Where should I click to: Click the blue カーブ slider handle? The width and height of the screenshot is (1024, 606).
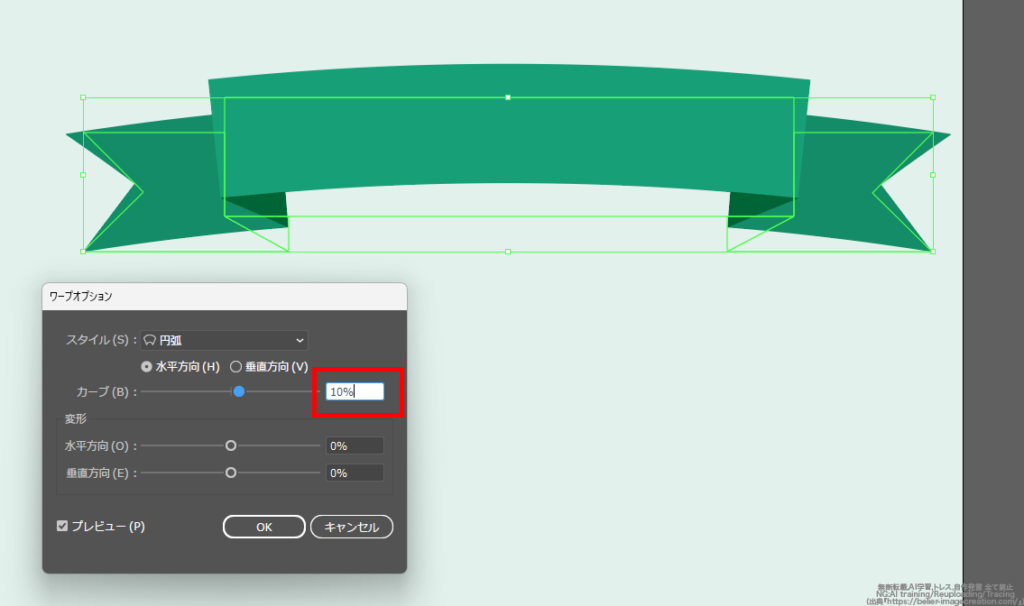[239, 392]
